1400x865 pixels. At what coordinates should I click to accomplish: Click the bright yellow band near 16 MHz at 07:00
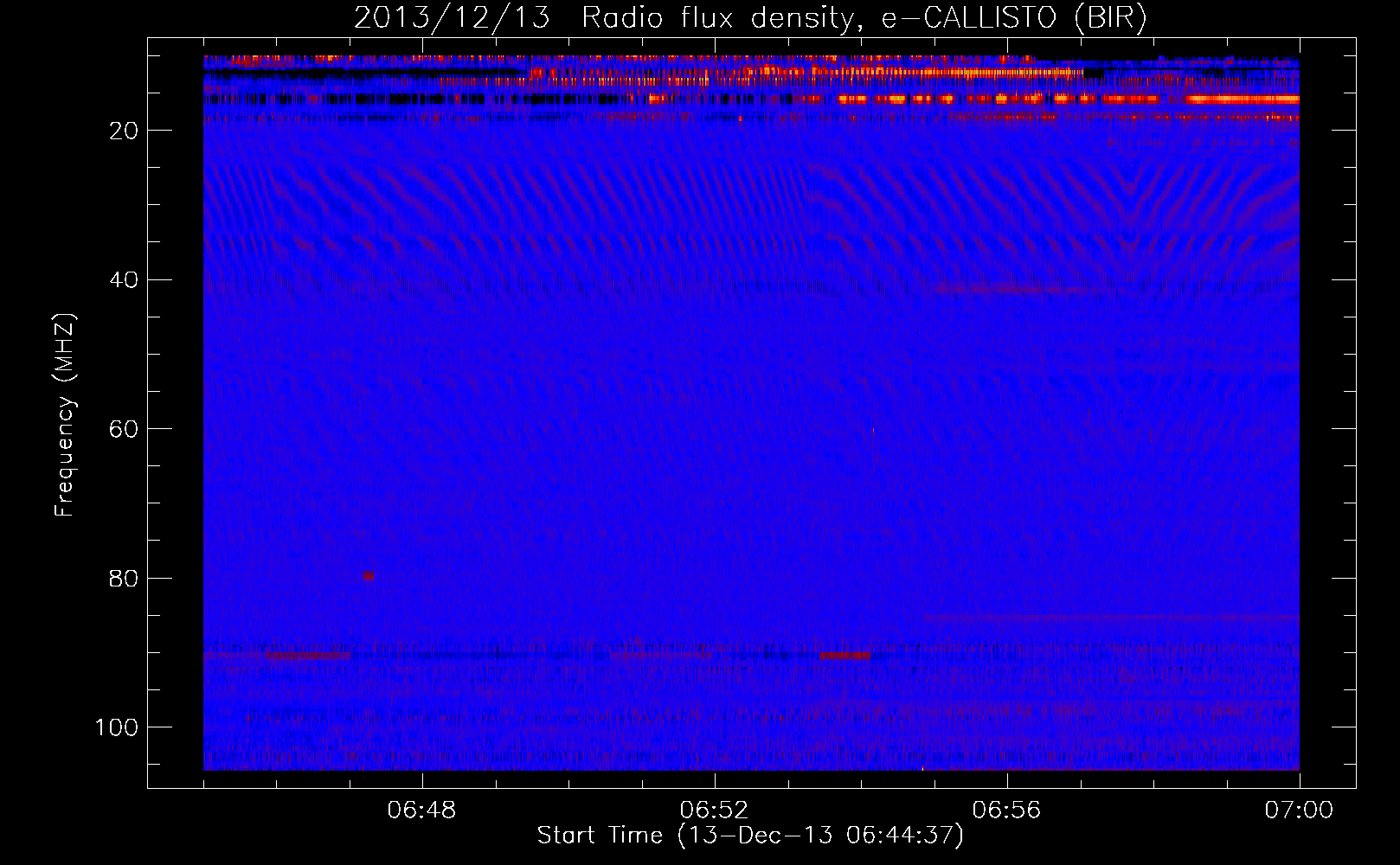pyautogui.click(x=1243, y=99)
